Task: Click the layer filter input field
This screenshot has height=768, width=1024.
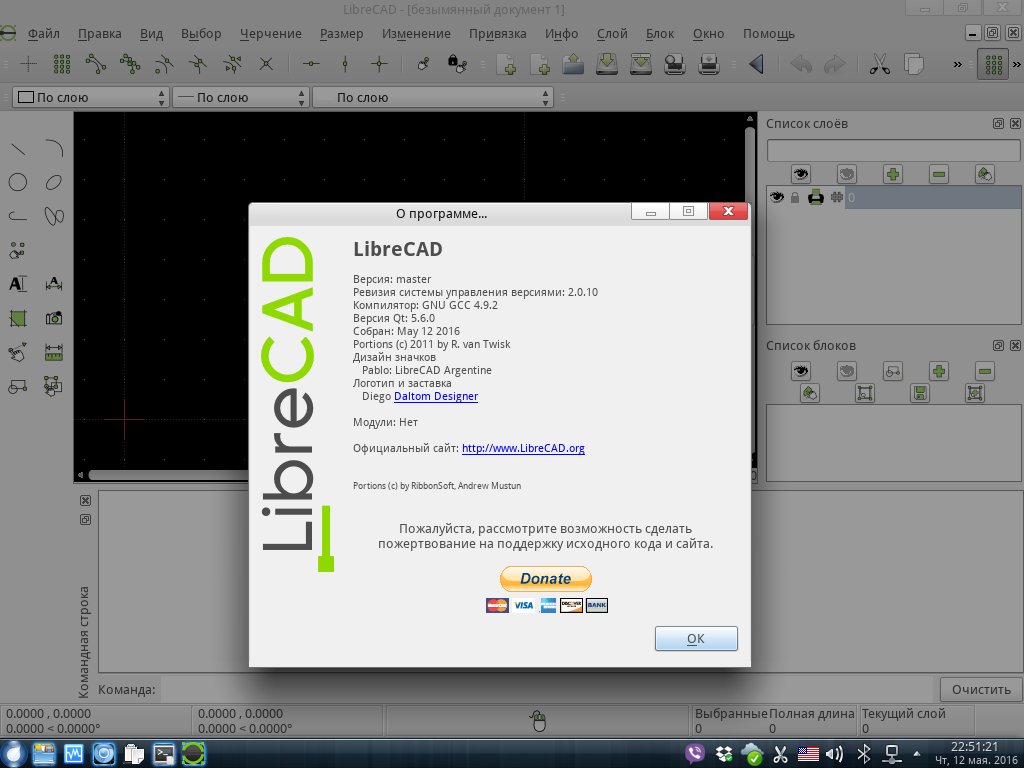Action: (x=893, y=150)
